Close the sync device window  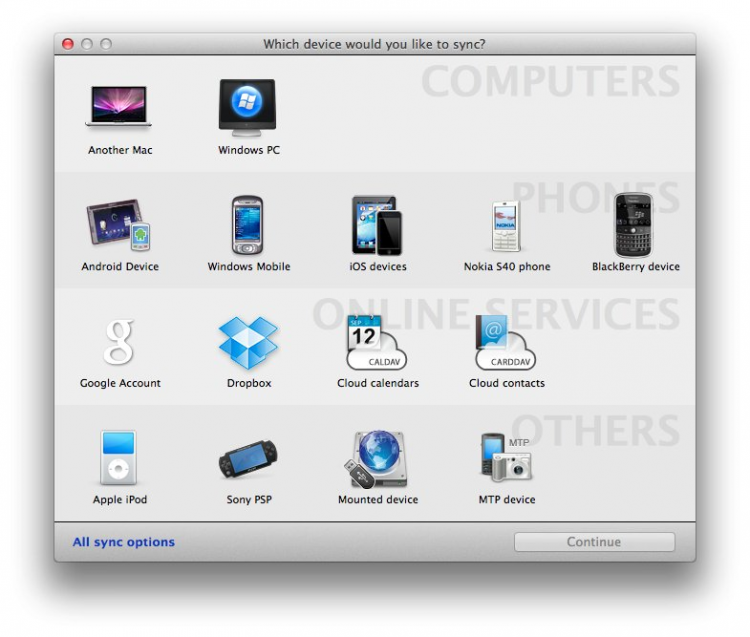click(68, 44)
